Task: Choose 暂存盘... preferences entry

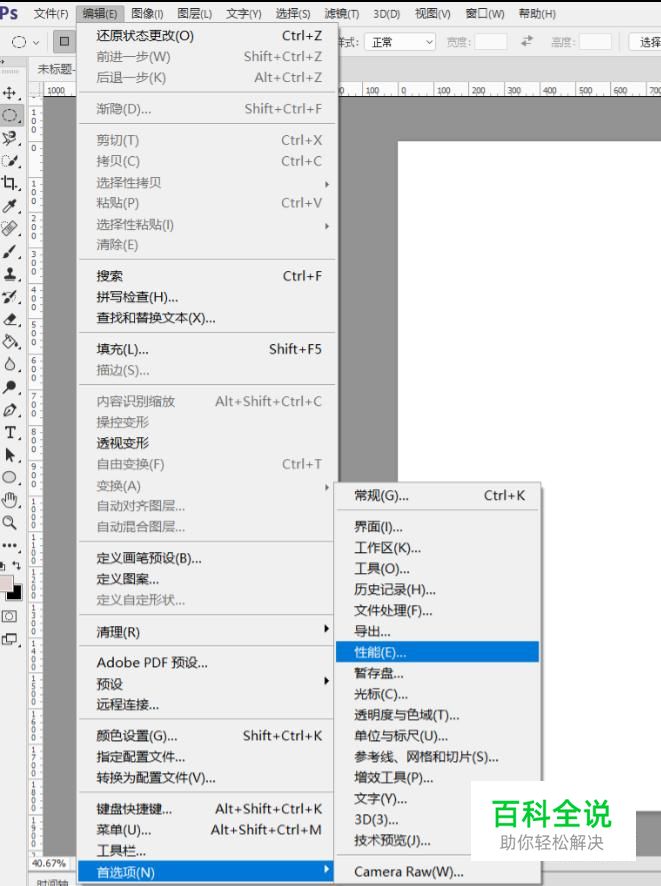Action: (x=438, y=673)
